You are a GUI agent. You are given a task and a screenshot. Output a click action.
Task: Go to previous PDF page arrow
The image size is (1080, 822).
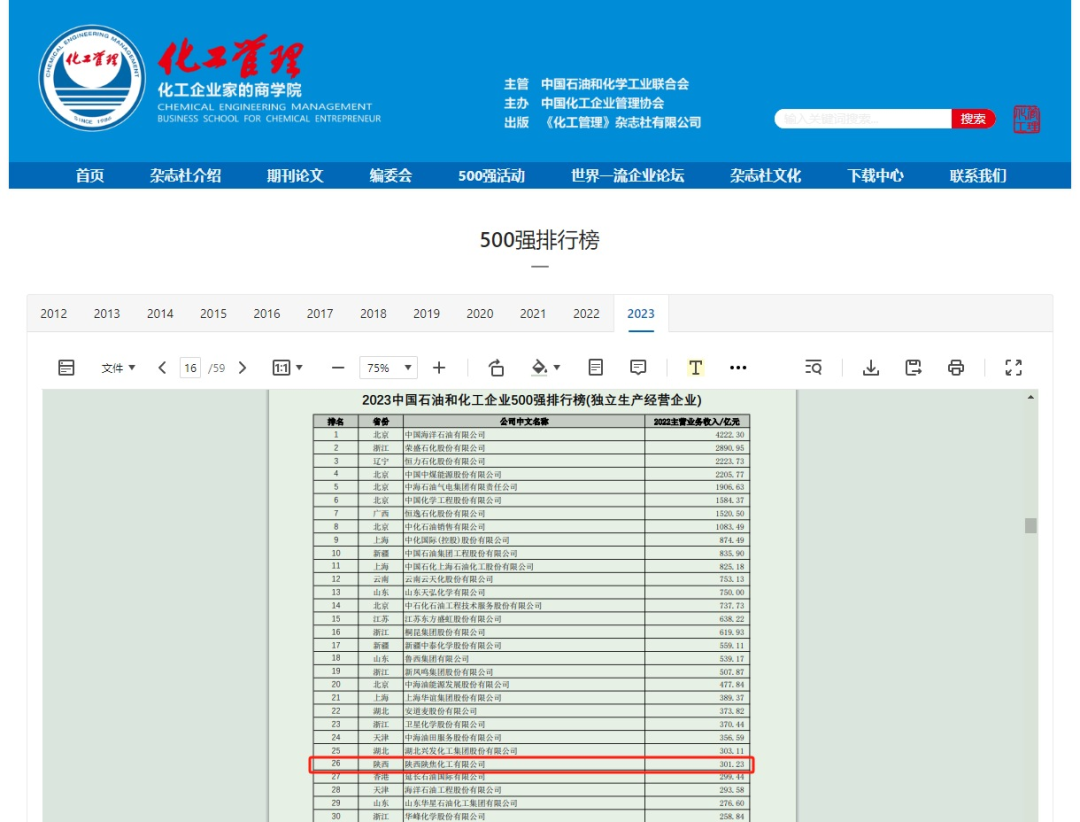click(x=162, y=368)
